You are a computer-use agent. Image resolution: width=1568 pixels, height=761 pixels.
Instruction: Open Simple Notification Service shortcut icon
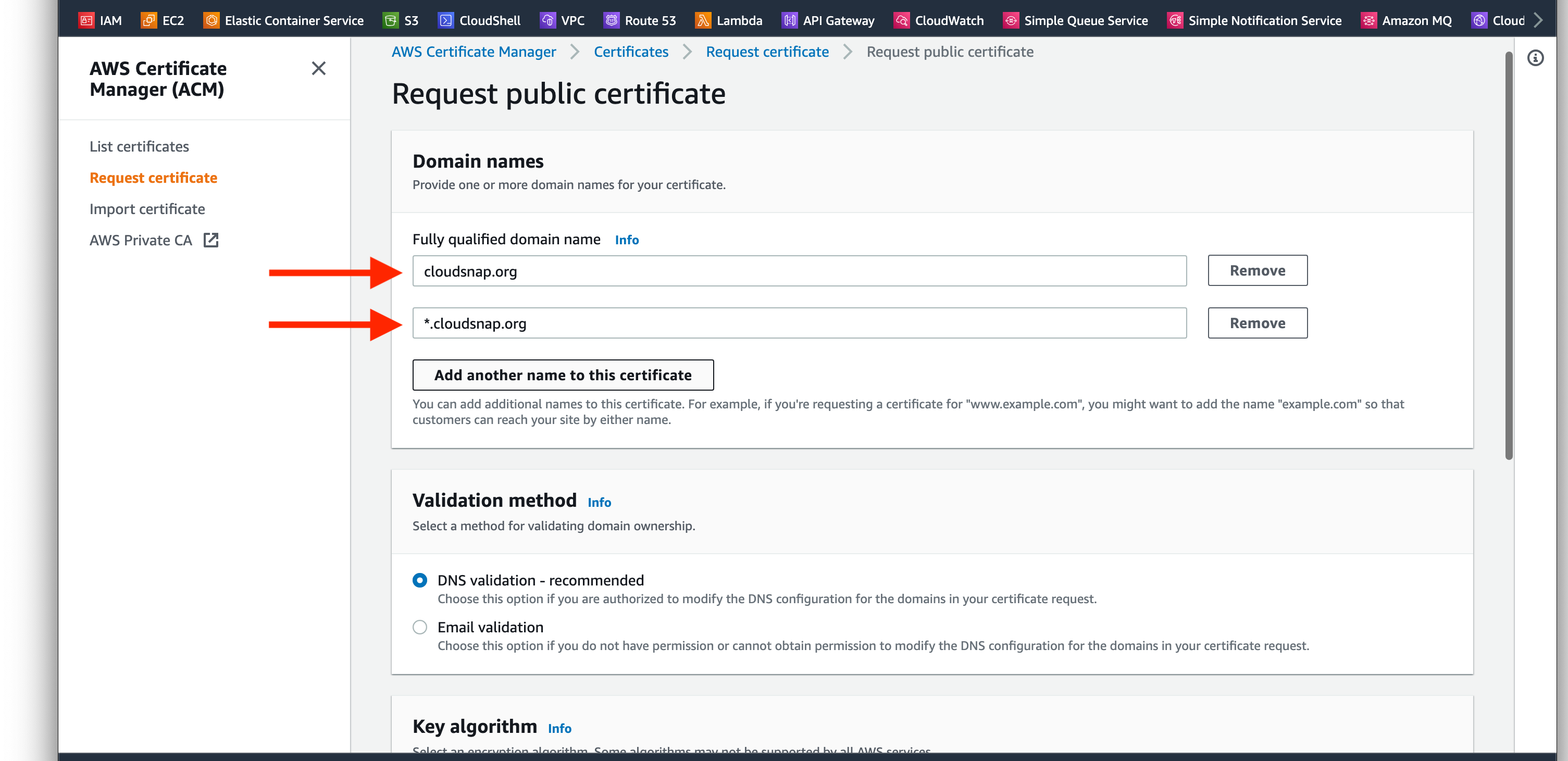[1175, 20]
